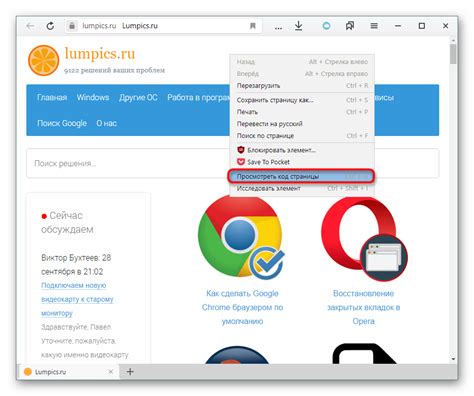Click the Сейчас обсуждаем heading
Screen dimensions: 474x396
[67, 223]
